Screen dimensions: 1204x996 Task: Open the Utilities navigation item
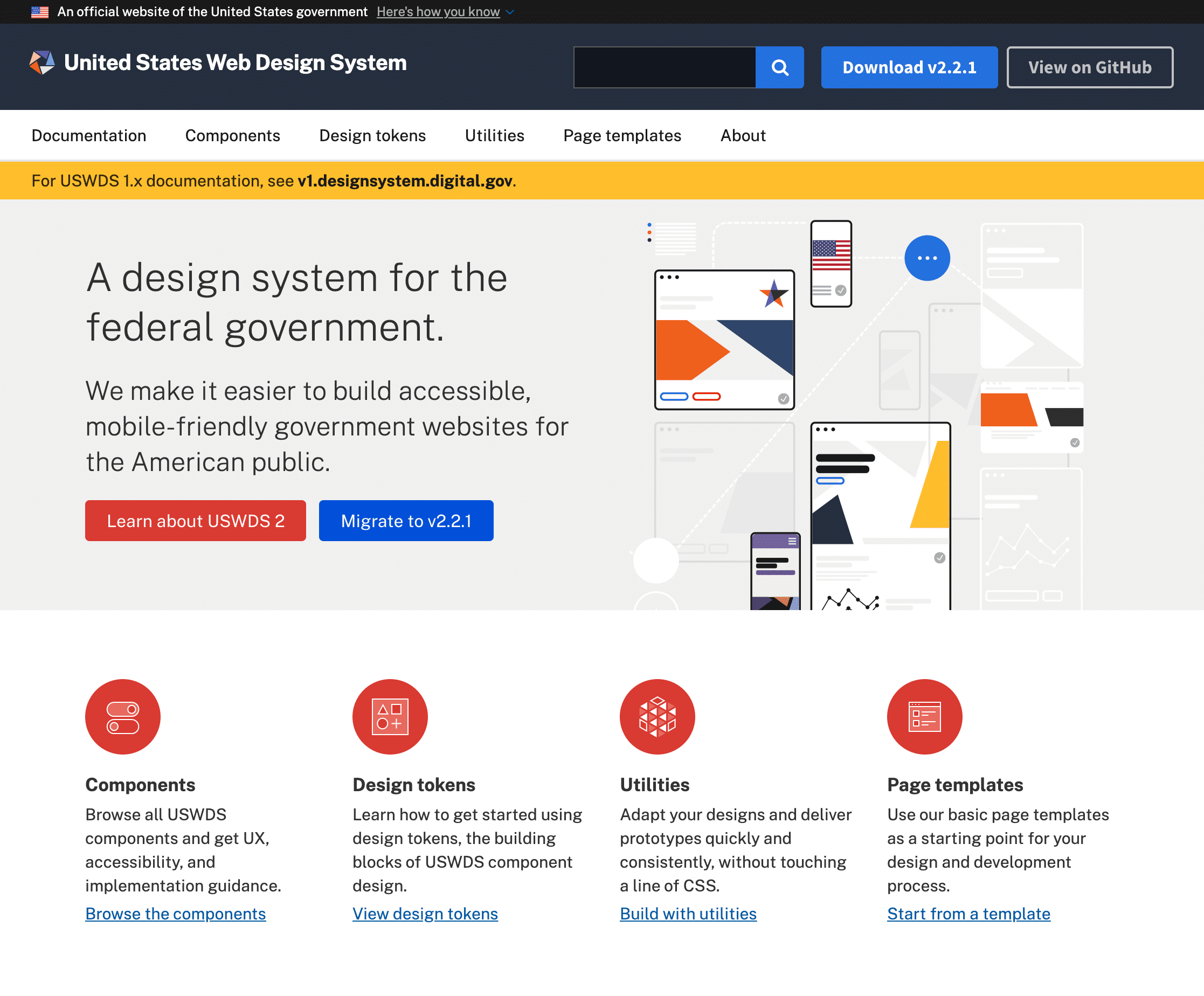pos(494,135)
